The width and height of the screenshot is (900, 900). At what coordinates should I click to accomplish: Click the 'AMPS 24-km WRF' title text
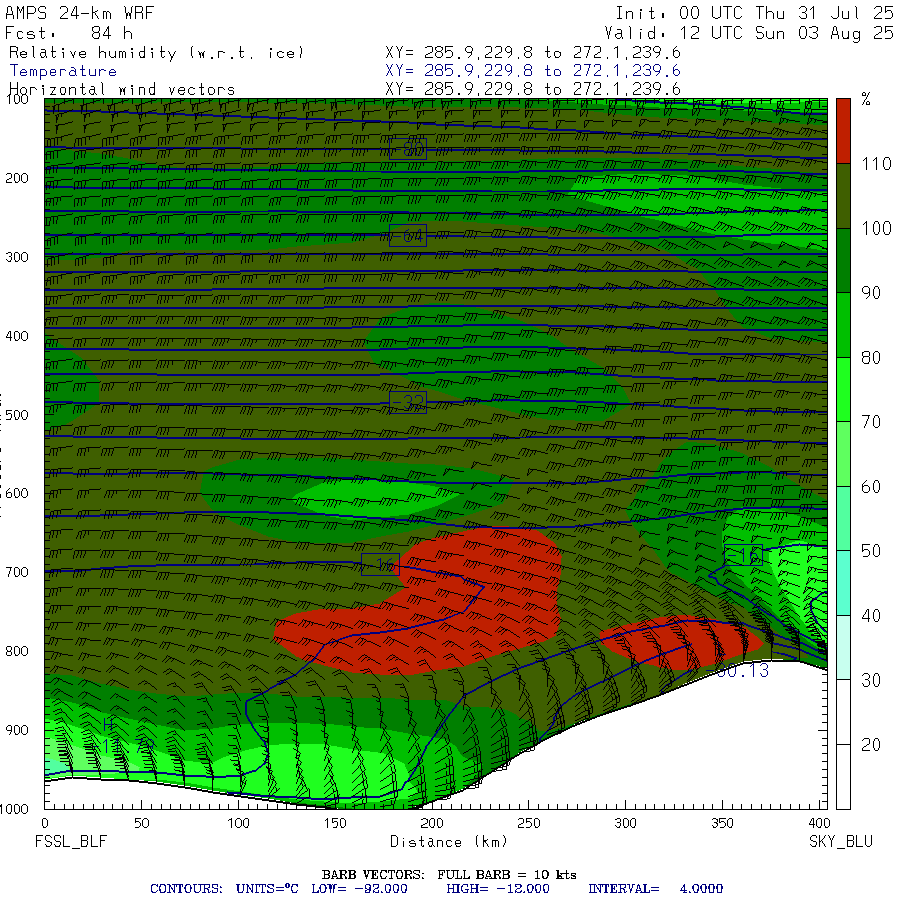click(79, 13)
